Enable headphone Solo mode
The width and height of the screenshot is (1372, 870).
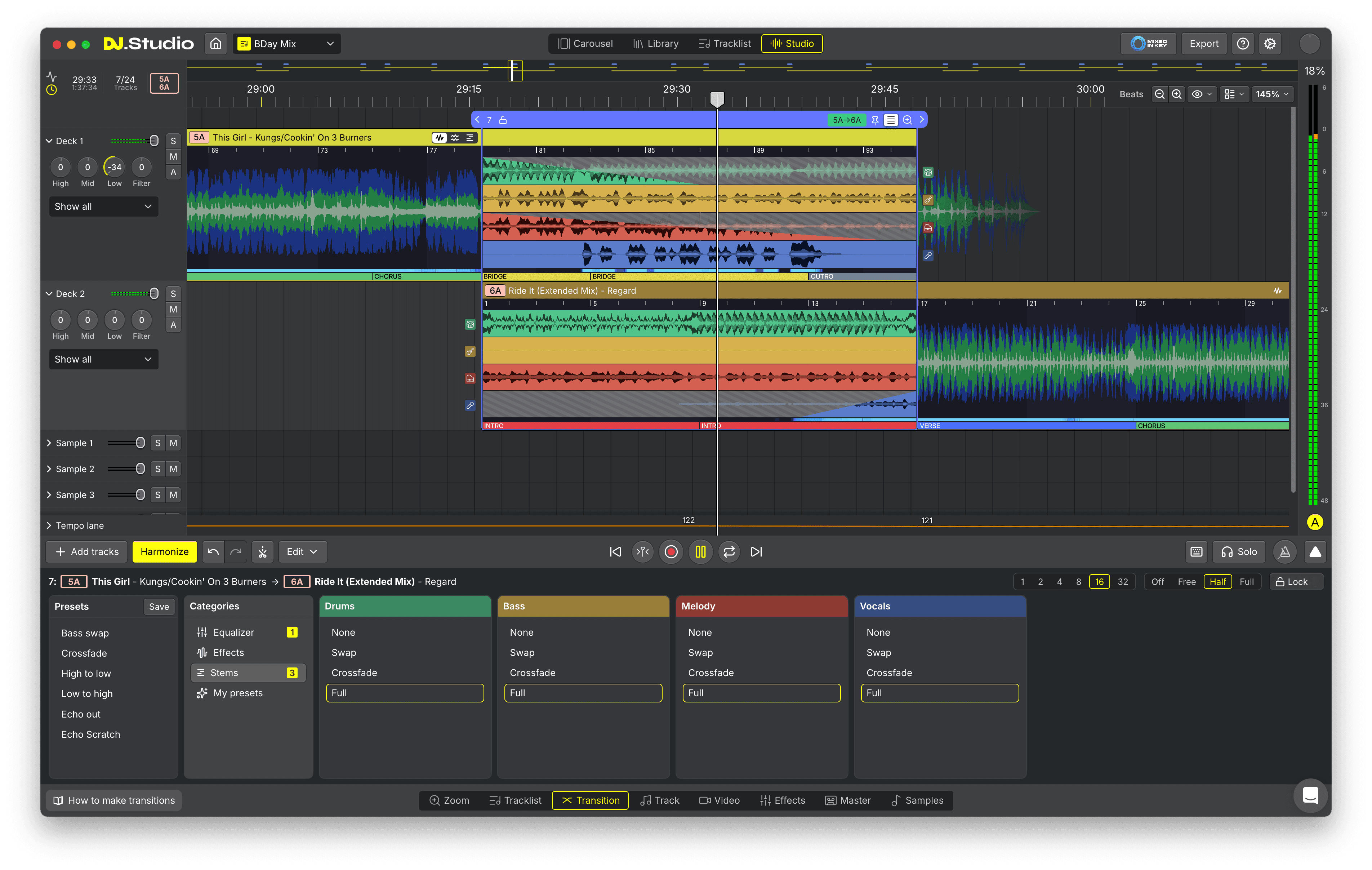(x=1239, y=552)
